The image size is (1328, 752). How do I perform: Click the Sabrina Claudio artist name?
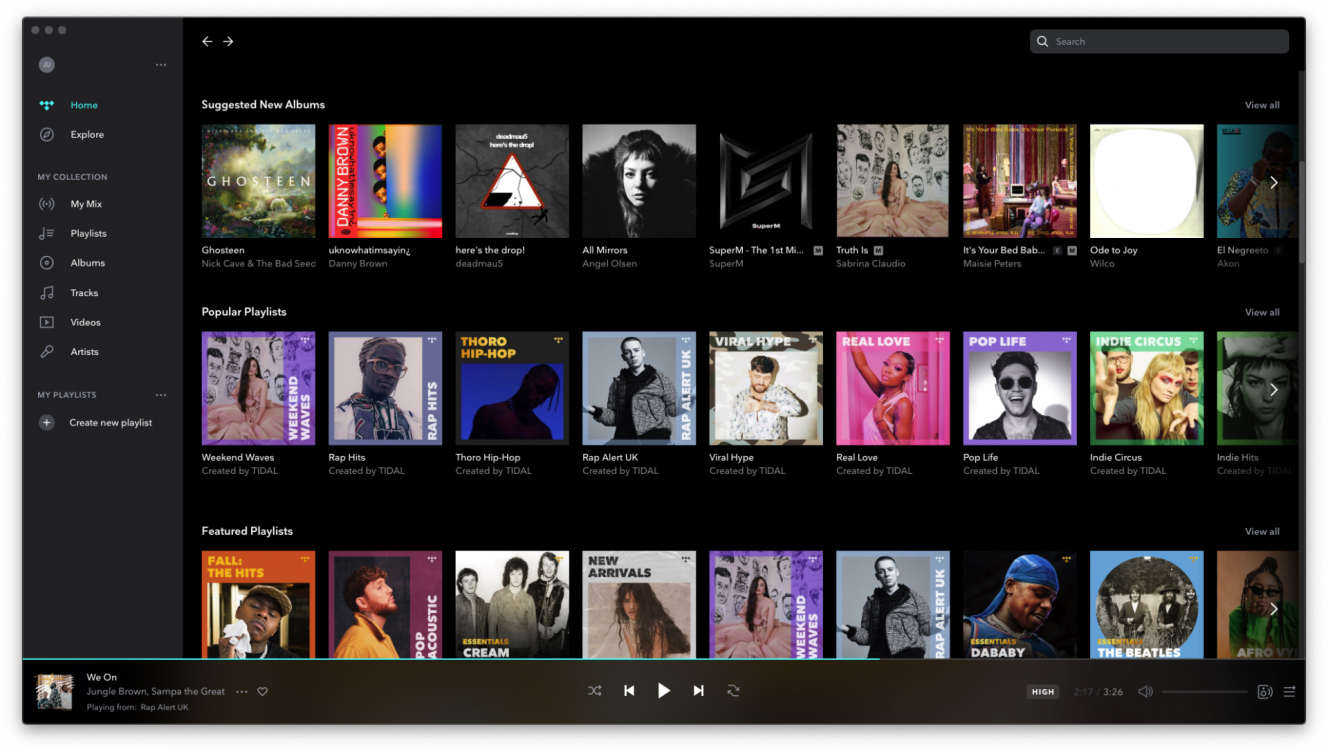point(871,264)
